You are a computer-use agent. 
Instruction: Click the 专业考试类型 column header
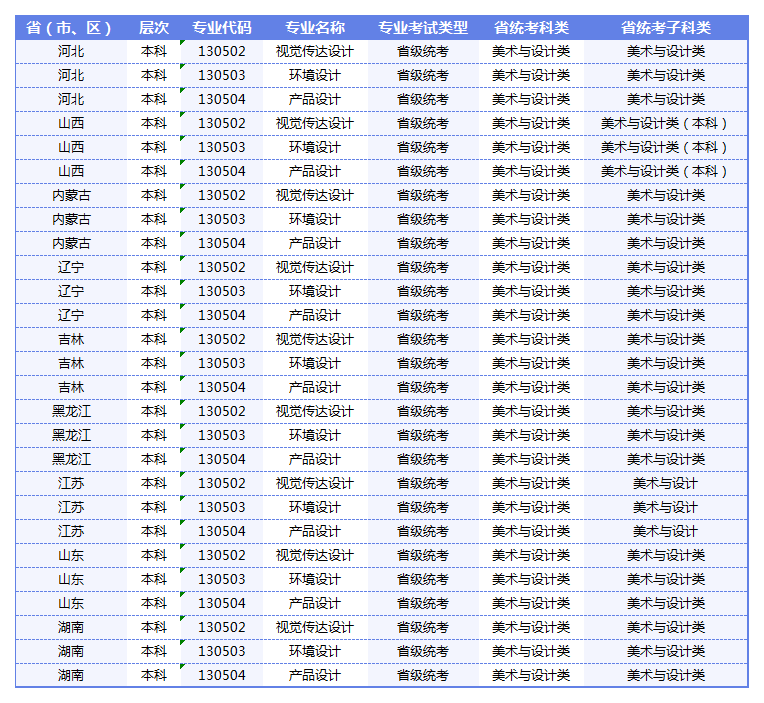click(x=422, y=27)
